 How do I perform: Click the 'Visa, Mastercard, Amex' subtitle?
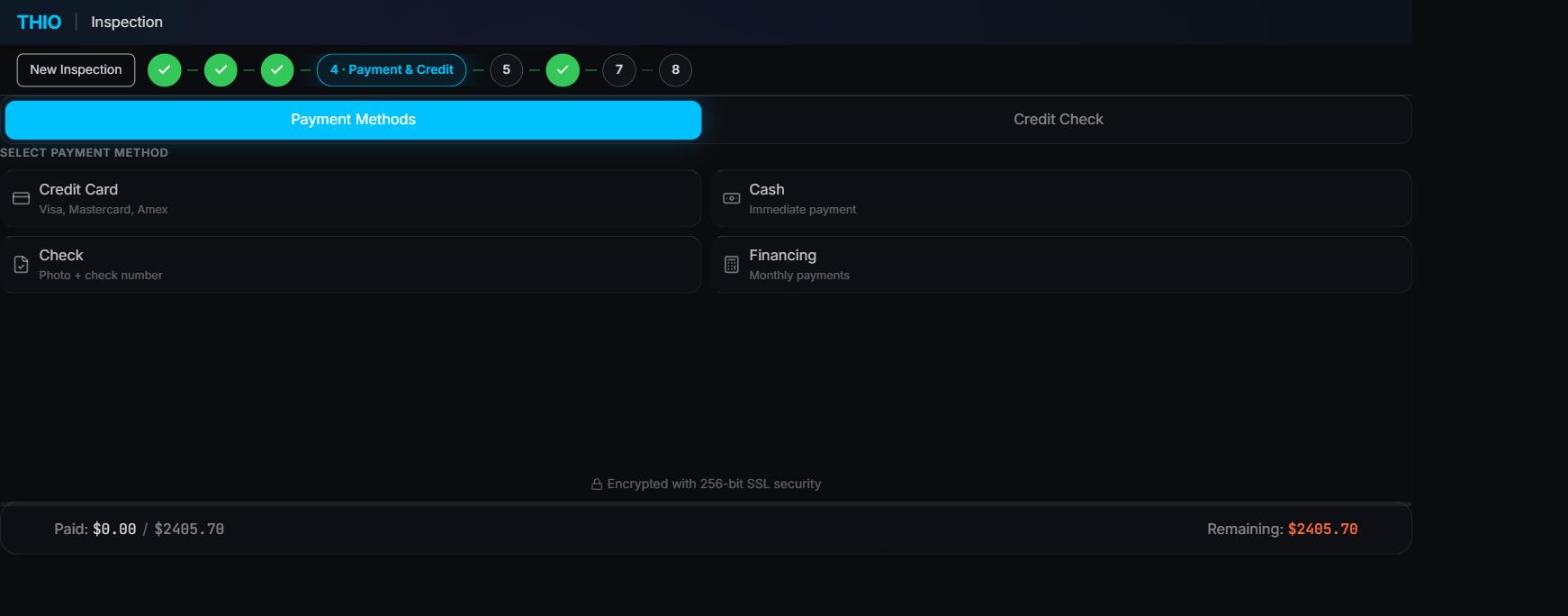103,210
